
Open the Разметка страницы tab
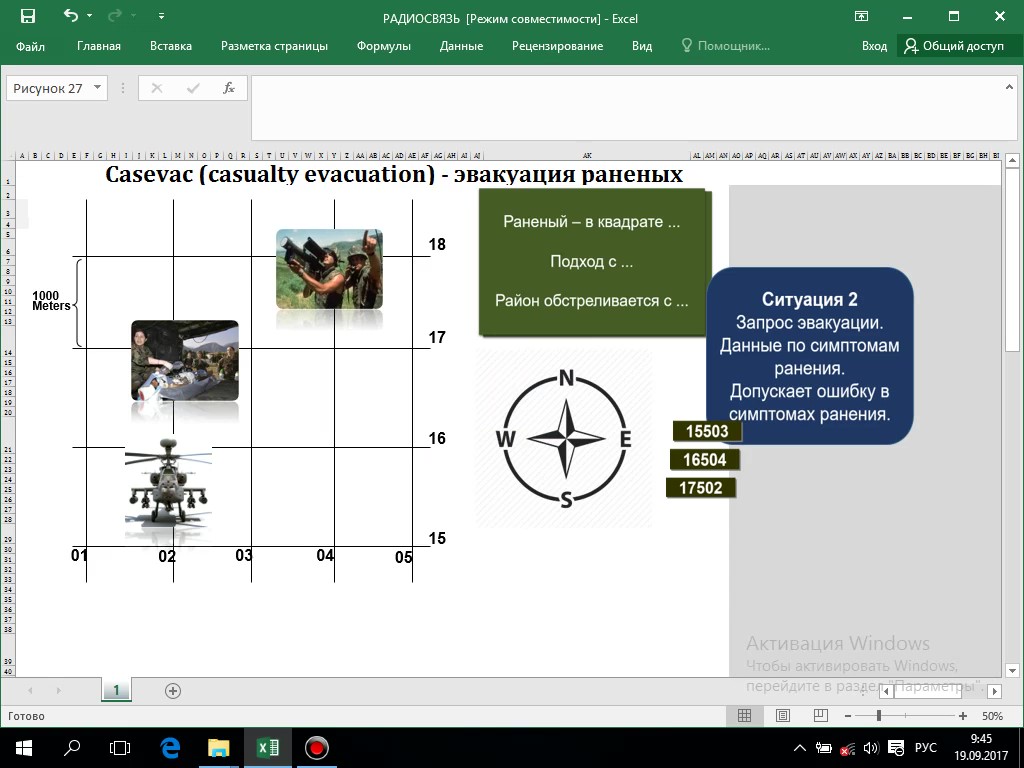pos(274,46)
